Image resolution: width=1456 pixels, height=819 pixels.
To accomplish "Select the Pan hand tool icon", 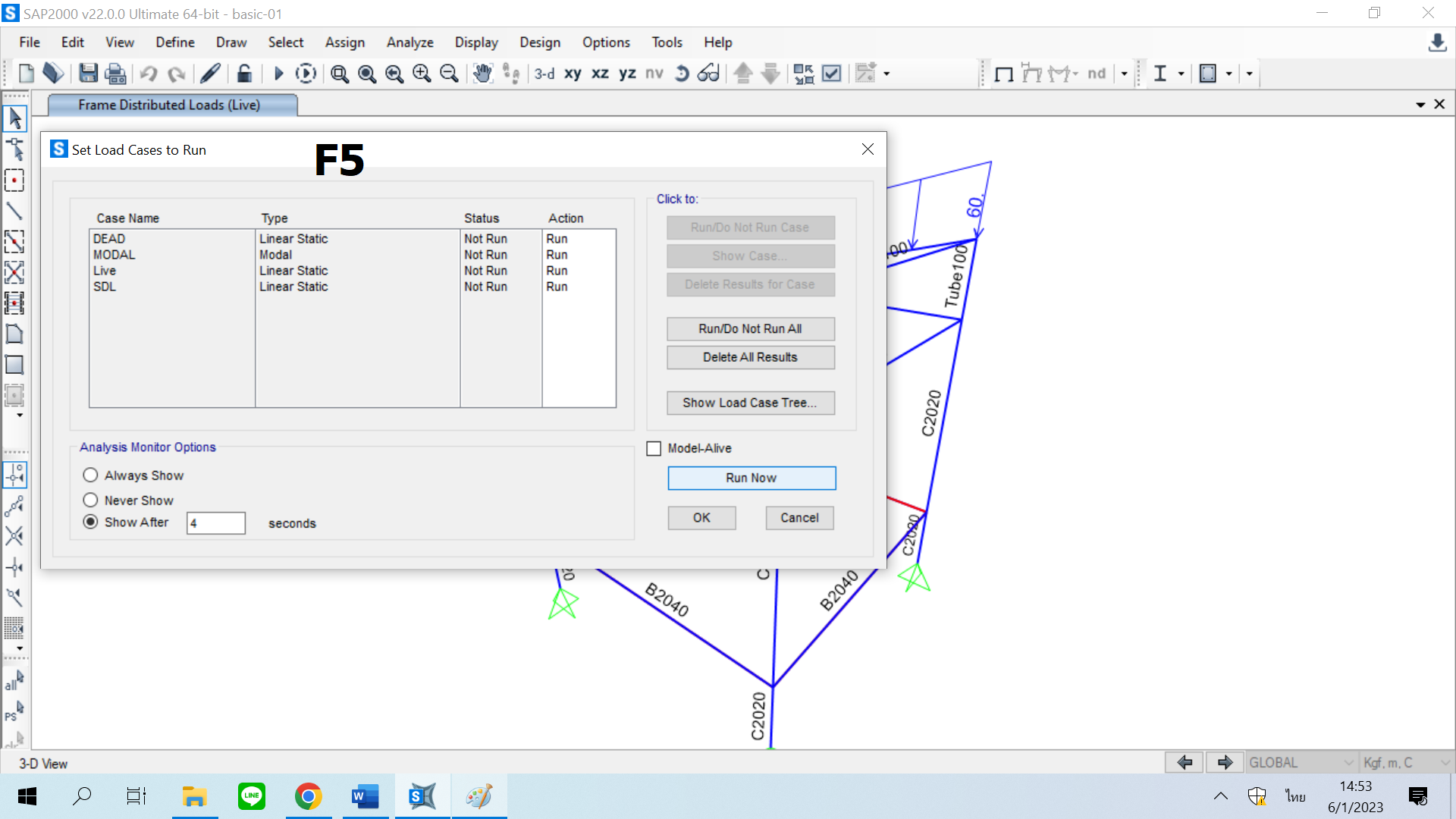I will [482, 74].
